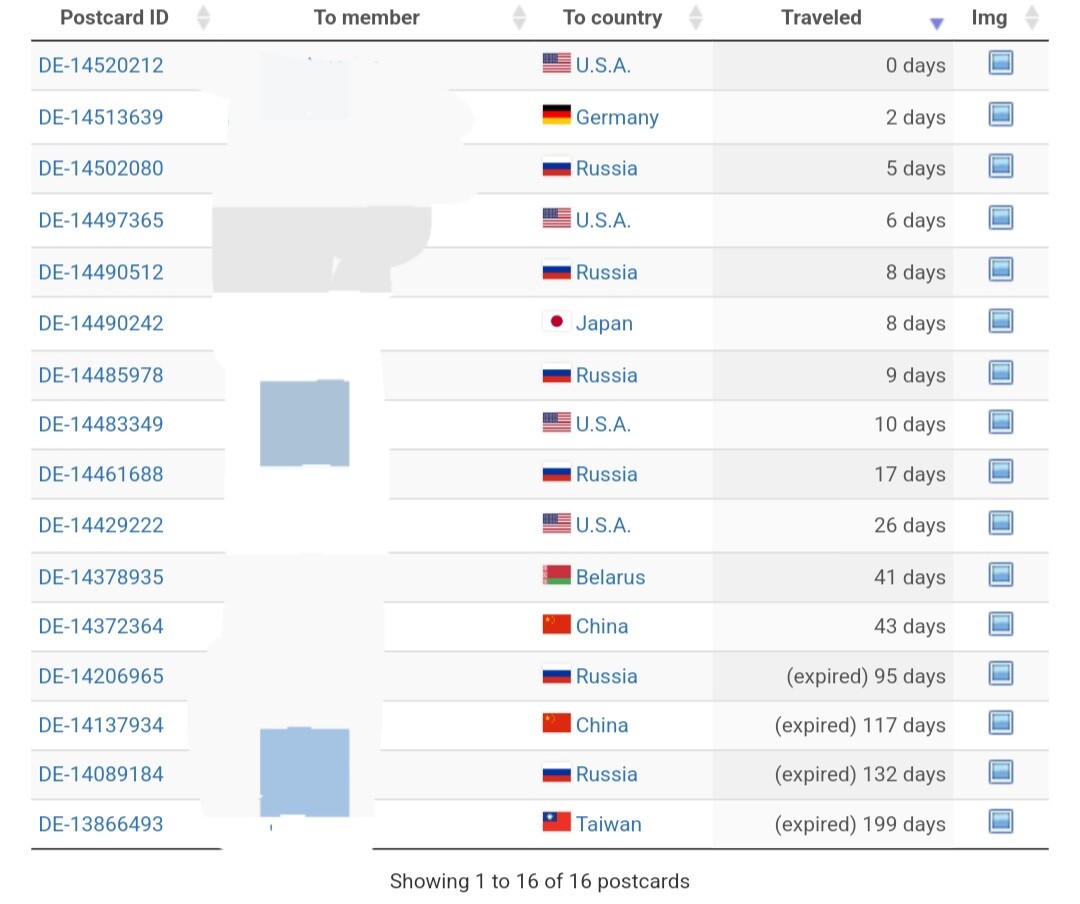The image size is (1080, 904).
Task: Toggle Traveled column sort order
Action: coord(936,22)
